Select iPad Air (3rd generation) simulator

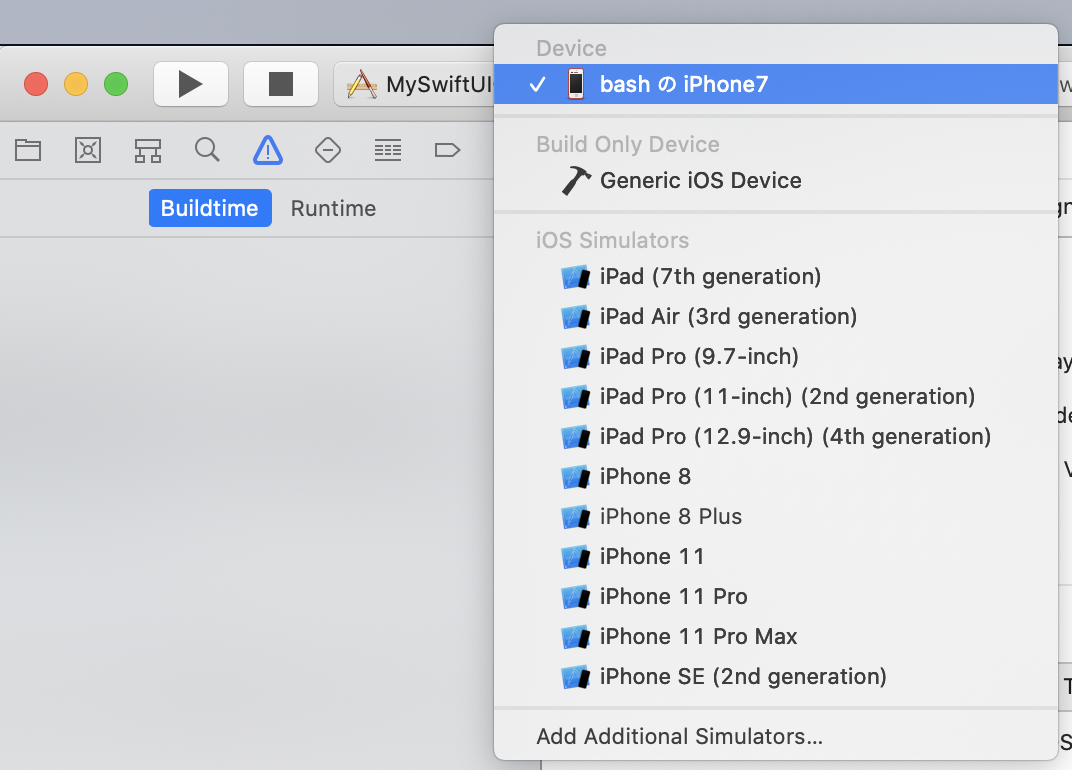point(776,317)
